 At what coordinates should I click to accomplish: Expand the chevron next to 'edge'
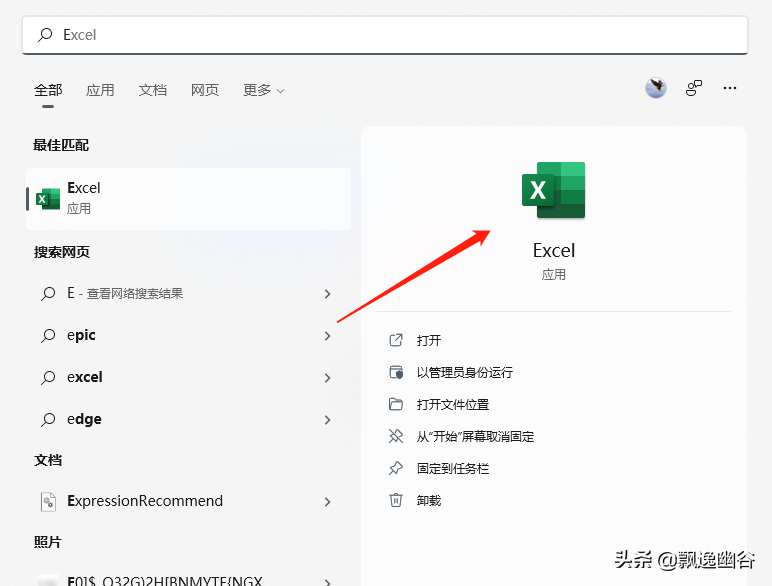coord(327,420)
